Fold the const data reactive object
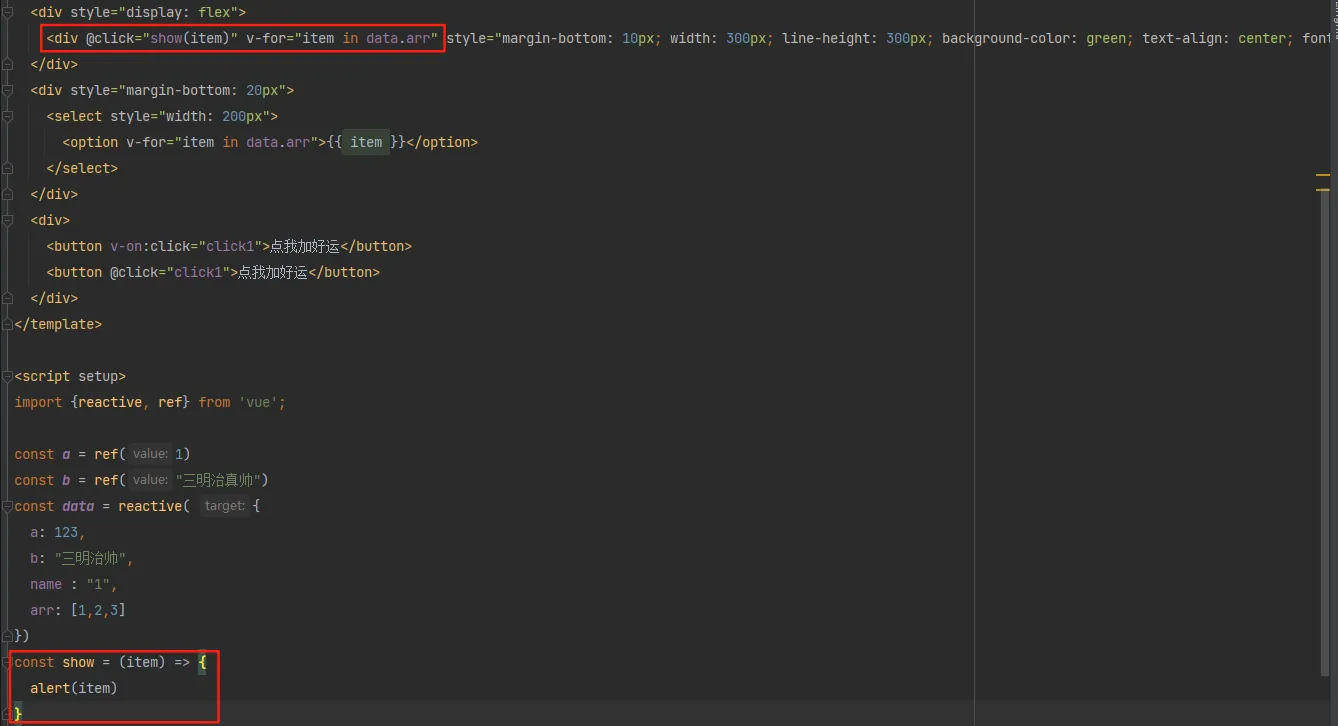The height and width of the screenshot is (726, 1338). click(7, 506)
